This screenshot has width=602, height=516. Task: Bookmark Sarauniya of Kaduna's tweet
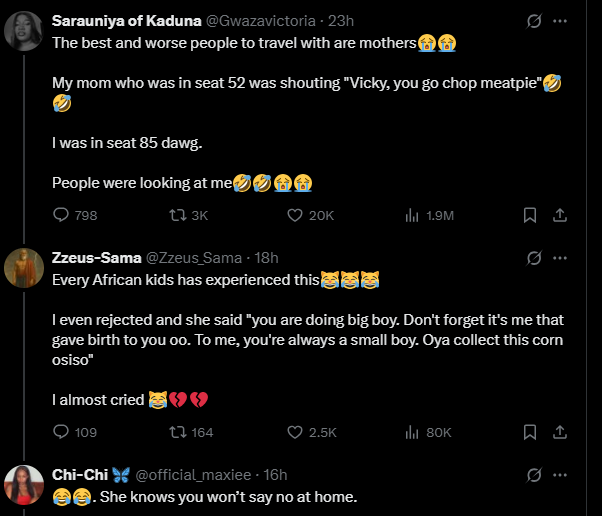click(531, 215)
